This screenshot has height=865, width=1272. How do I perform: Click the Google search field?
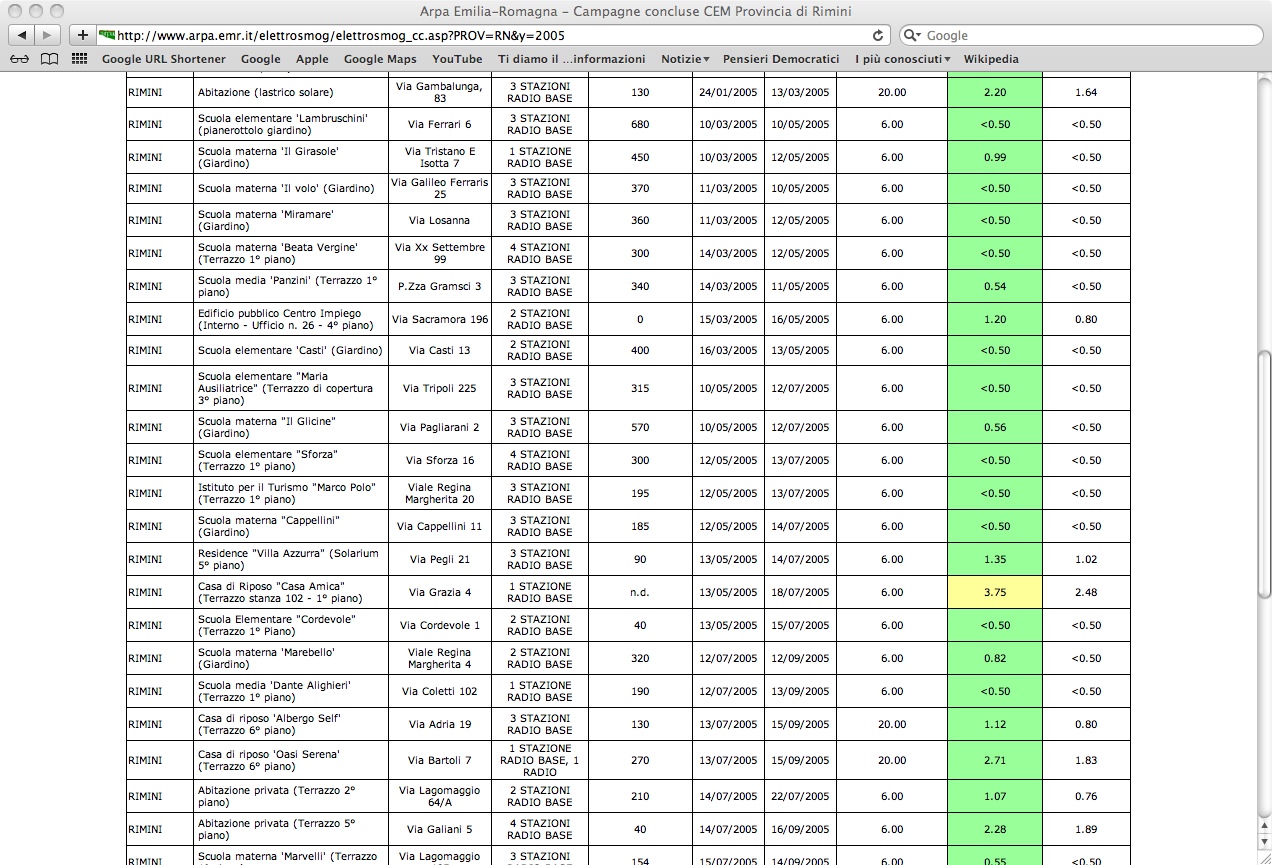[1082, 35]
